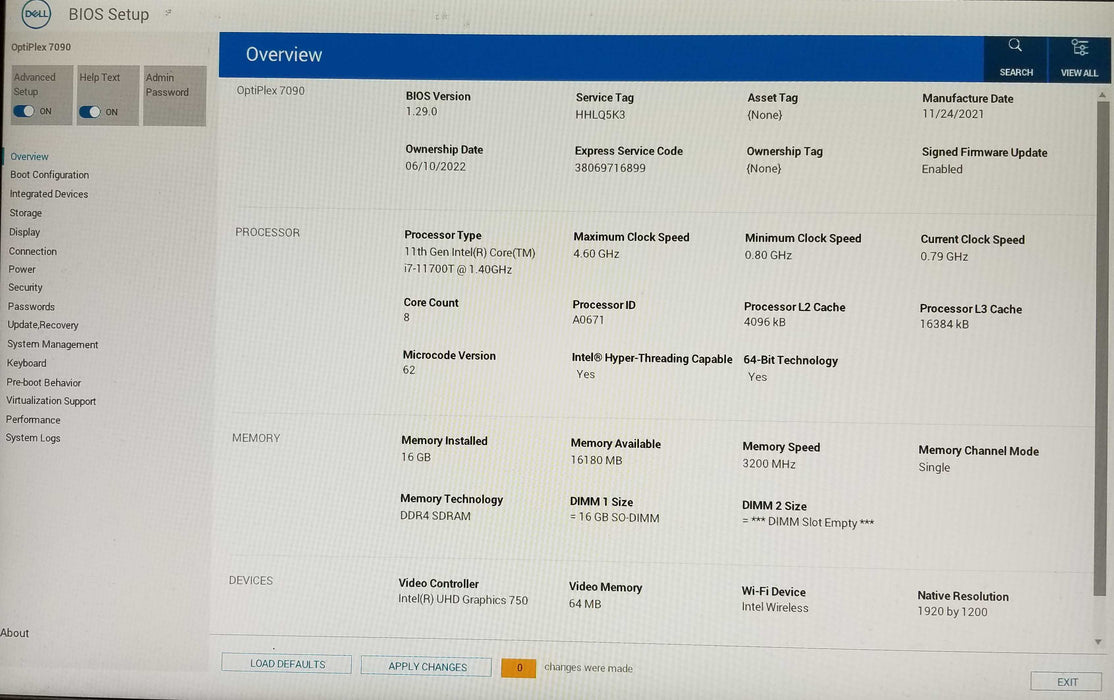The image size is (1114, 700).
Task: Click Current Clock Speed 0.79 GHz
Action: (x=944, y=257)
